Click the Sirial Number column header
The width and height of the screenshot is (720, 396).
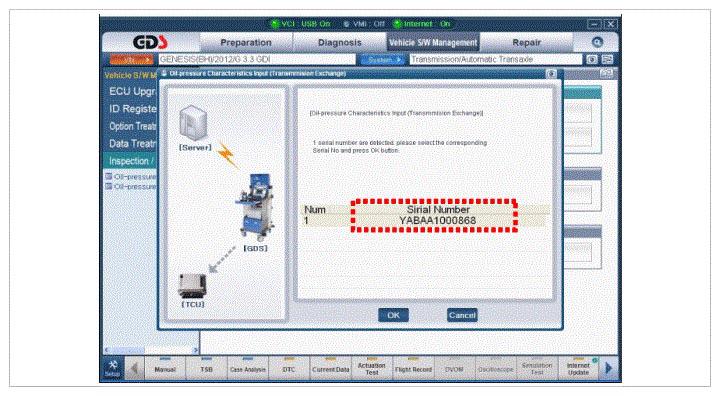(x=438, y=209)
